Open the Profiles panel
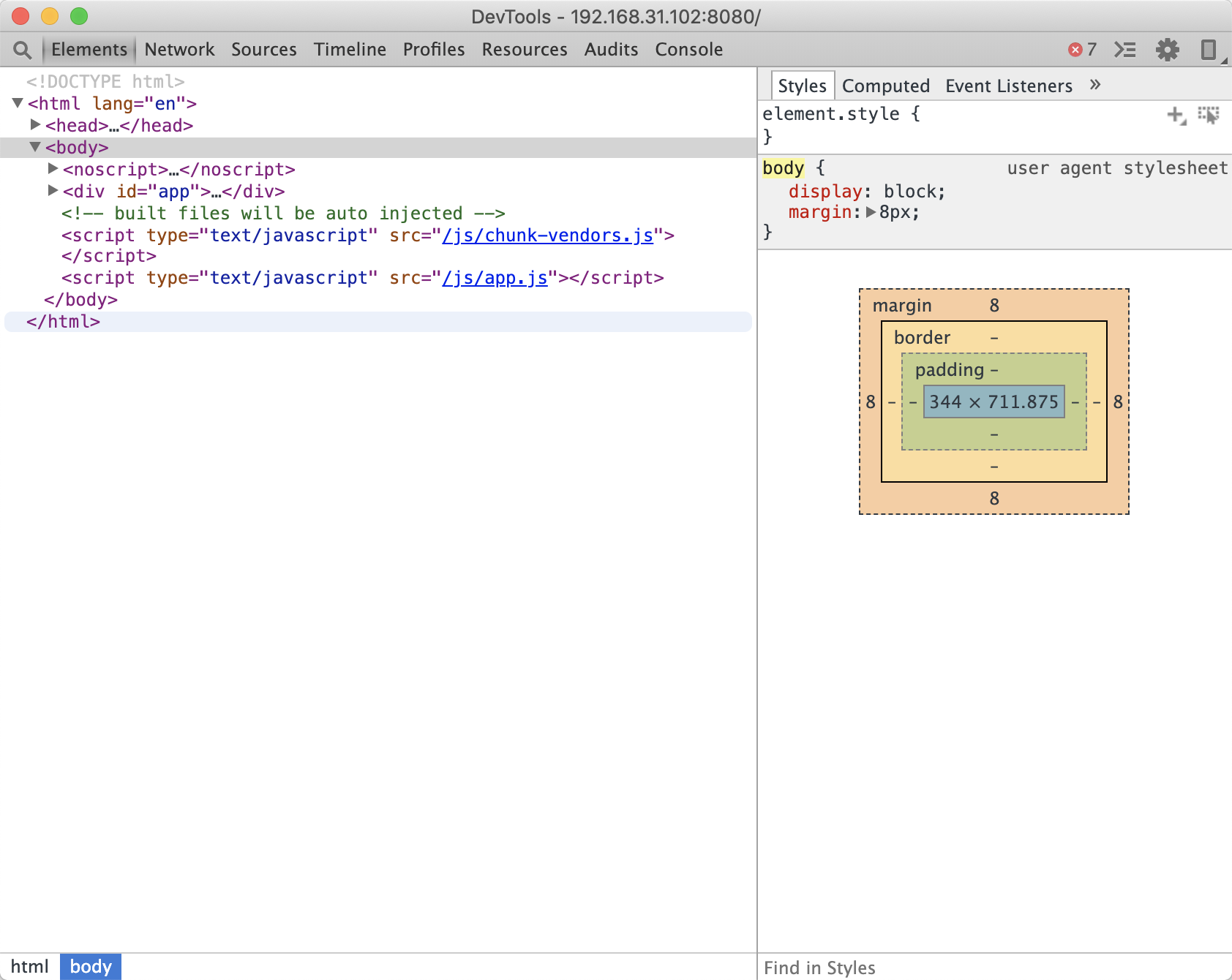The image size is (1232, 980). tap(434, 50)
